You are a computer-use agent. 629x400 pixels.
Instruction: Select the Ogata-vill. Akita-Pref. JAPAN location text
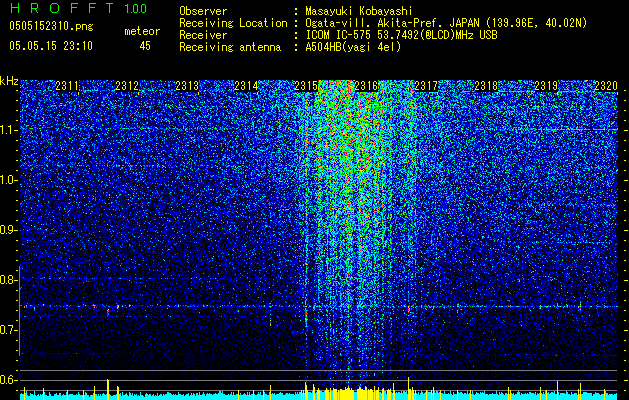(446, 23)
